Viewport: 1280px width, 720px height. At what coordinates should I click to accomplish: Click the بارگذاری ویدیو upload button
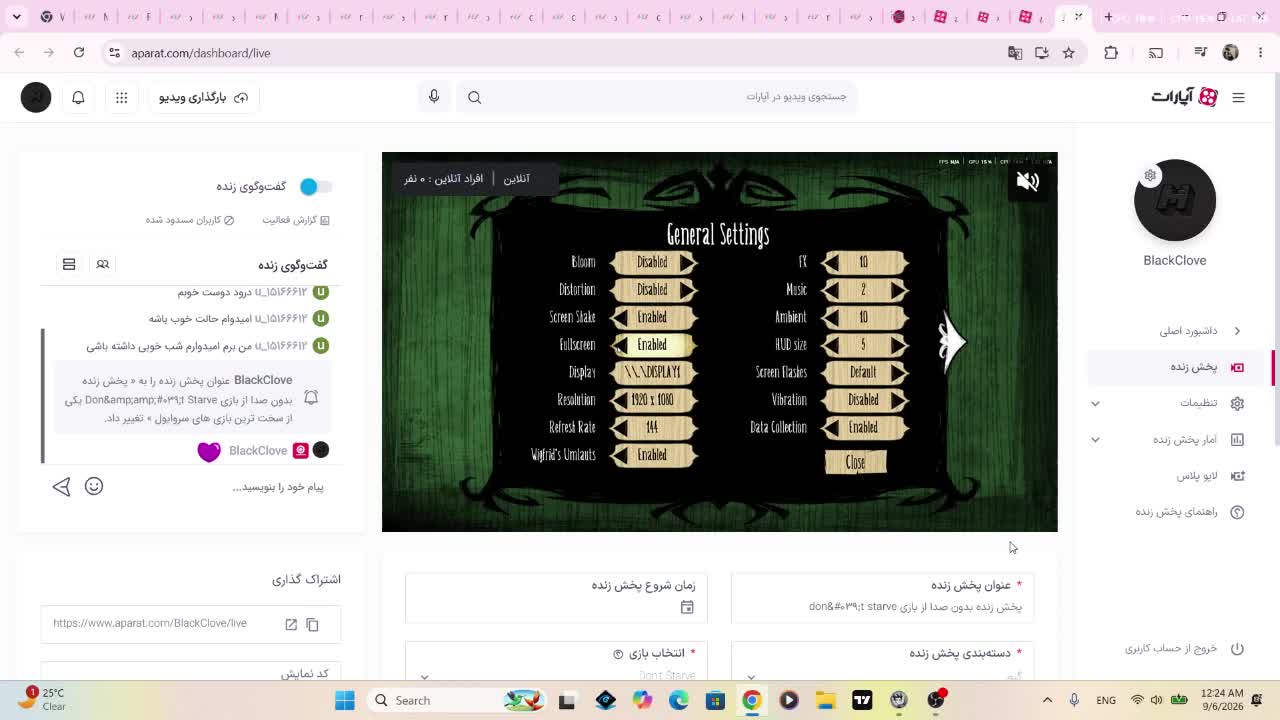[204, 97]
